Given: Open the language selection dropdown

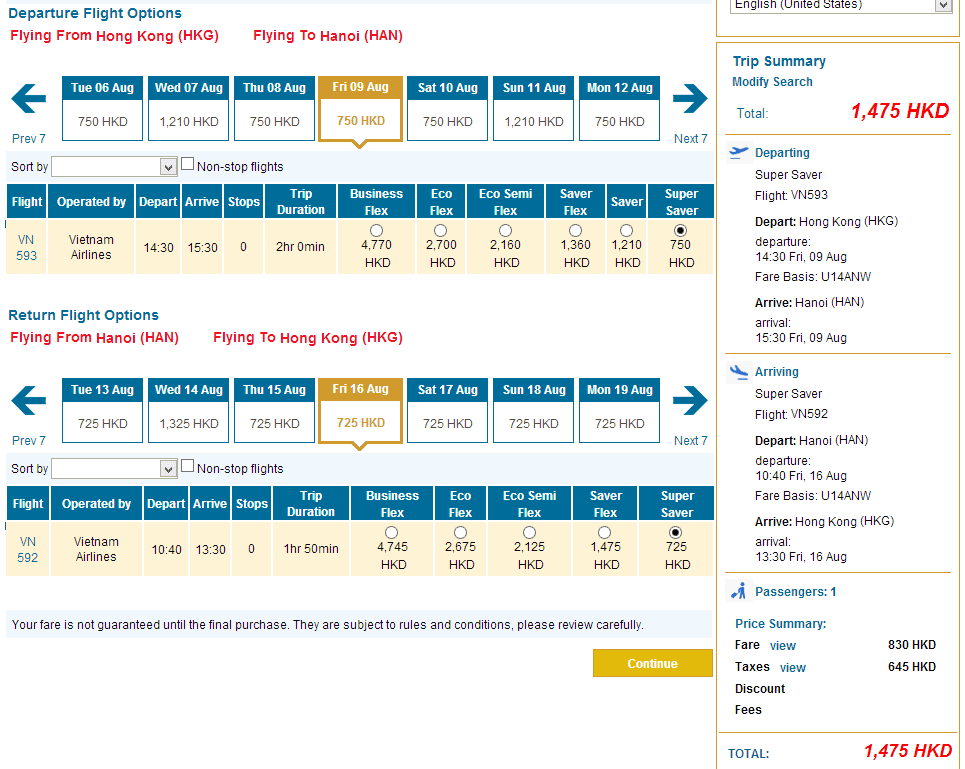Looking at the screenshot, I should pos(842,6).
